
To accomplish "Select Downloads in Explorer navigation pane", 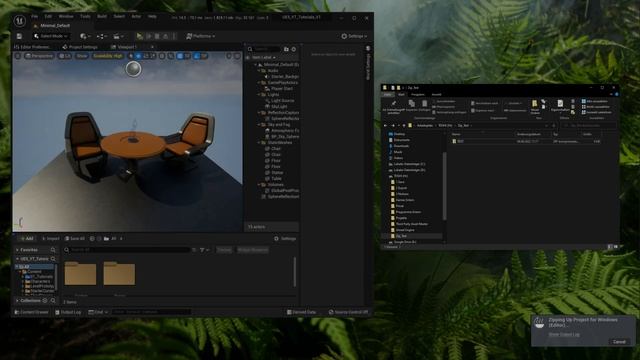I will [x=401, y=146].
